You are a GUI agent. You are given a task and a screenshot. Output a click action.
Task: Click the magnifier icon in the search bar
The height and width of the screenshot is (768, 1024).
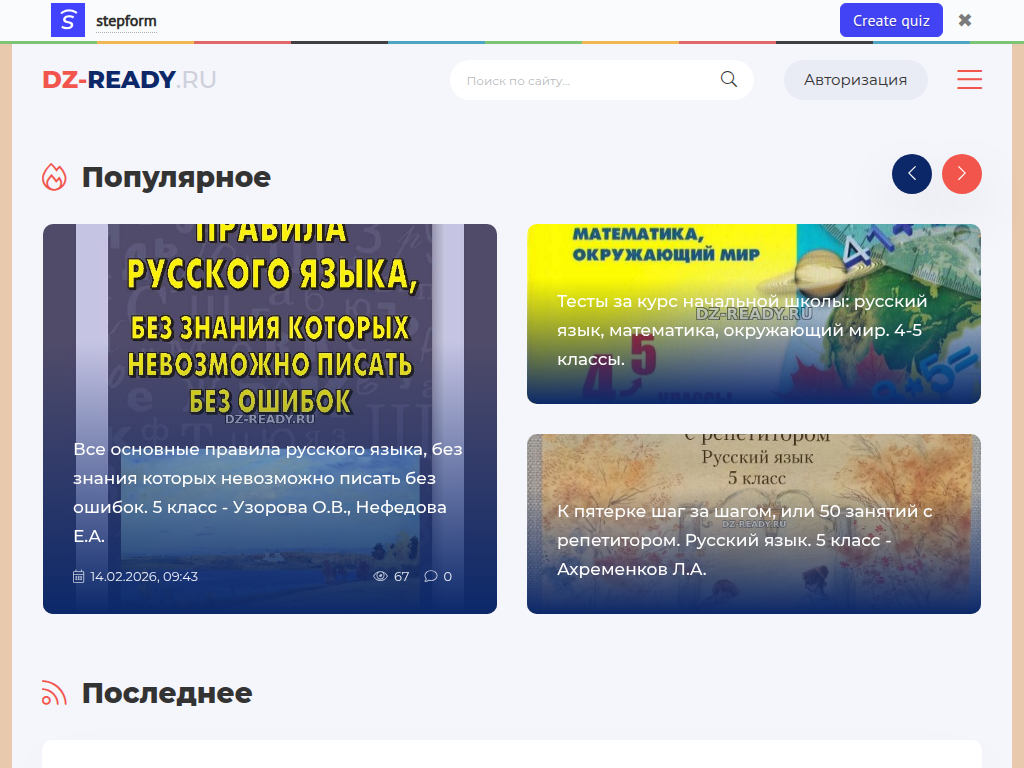[728, 79]
